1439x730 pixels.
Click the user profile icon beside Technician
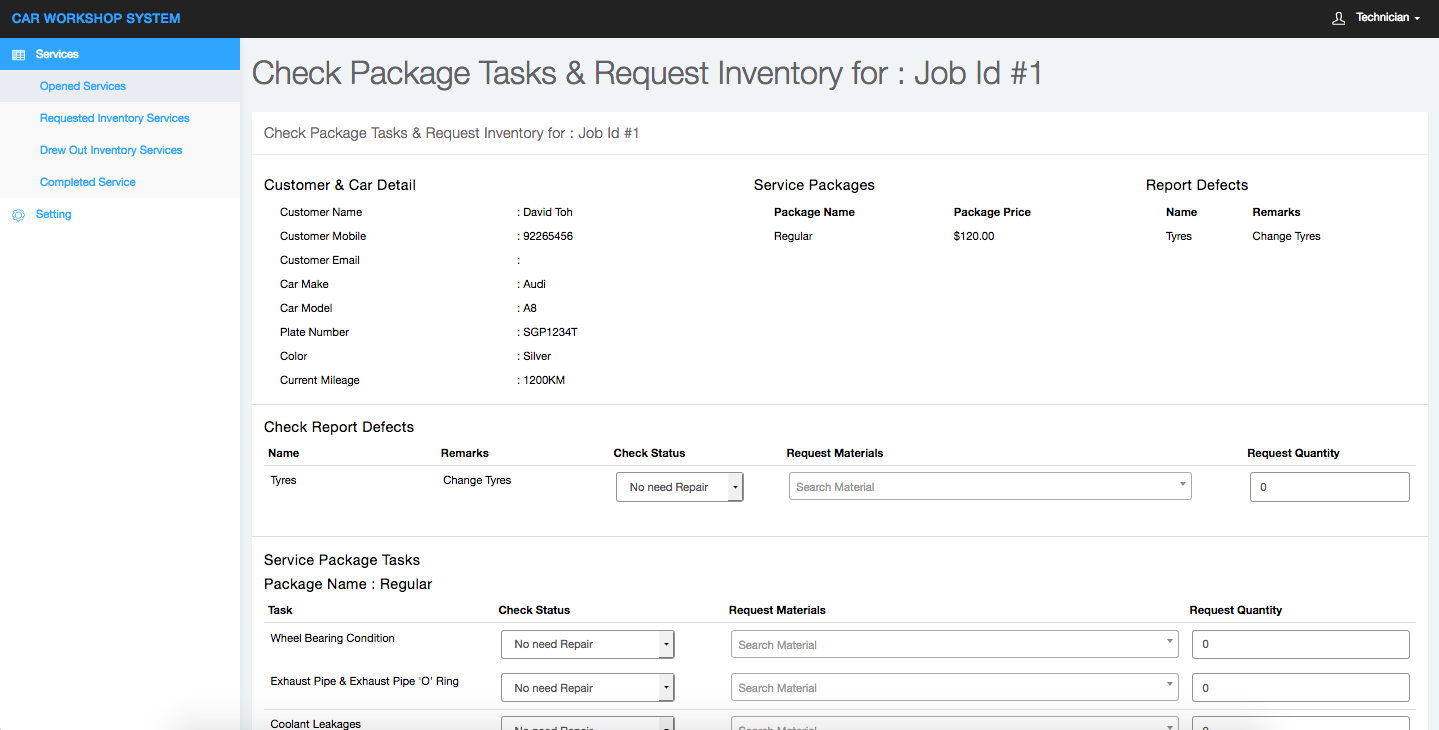[1339, 18]
